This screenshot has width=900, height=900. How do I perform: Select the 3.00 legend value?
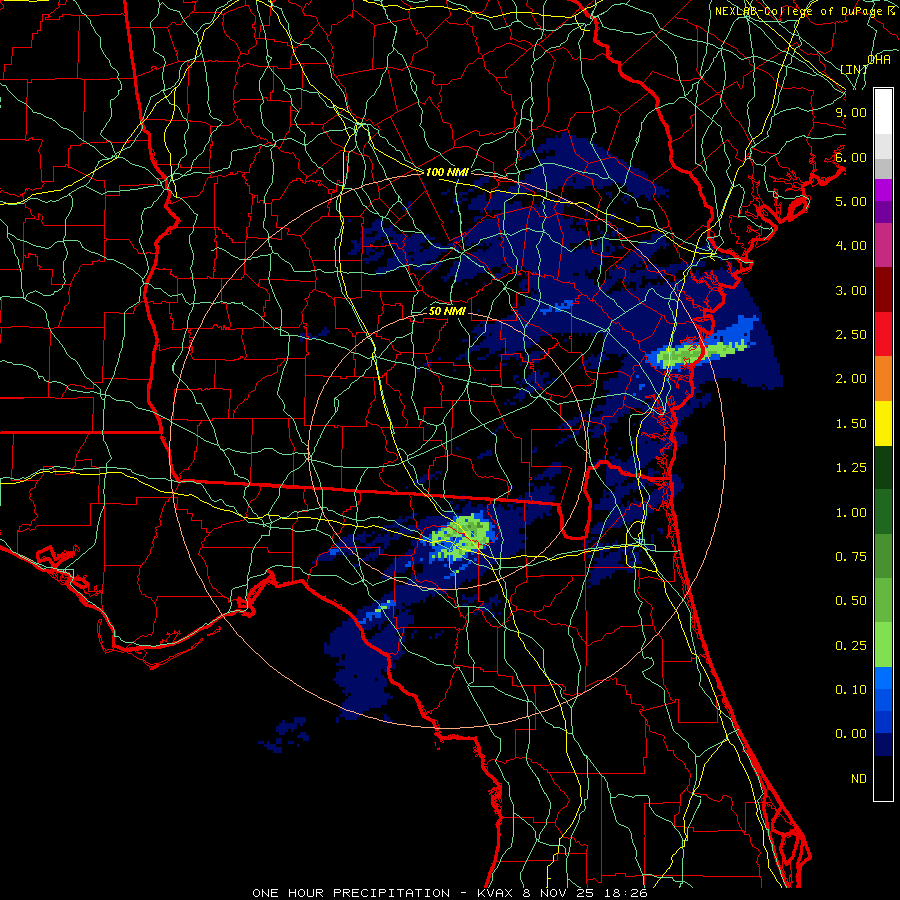click(x=851, y=290)
